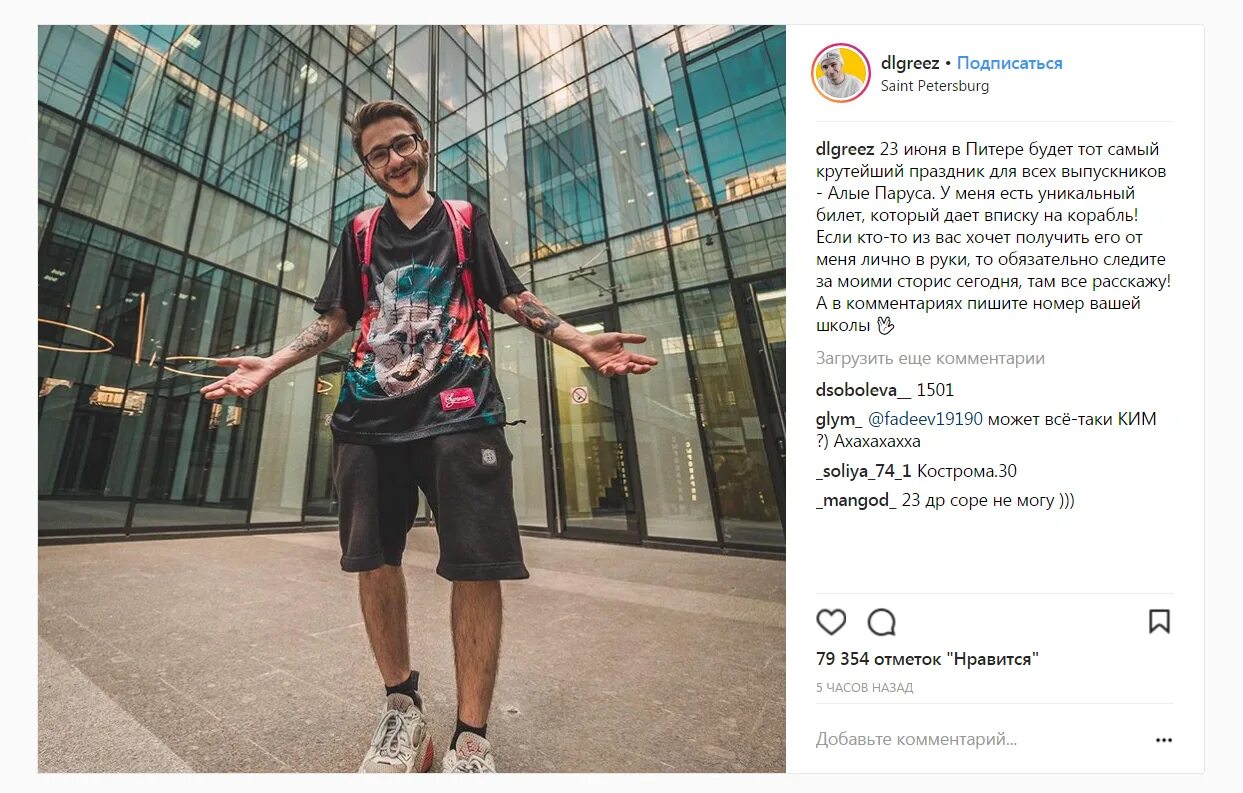Open _soliya_74_1 commenter profile

[x=864, y=471]
